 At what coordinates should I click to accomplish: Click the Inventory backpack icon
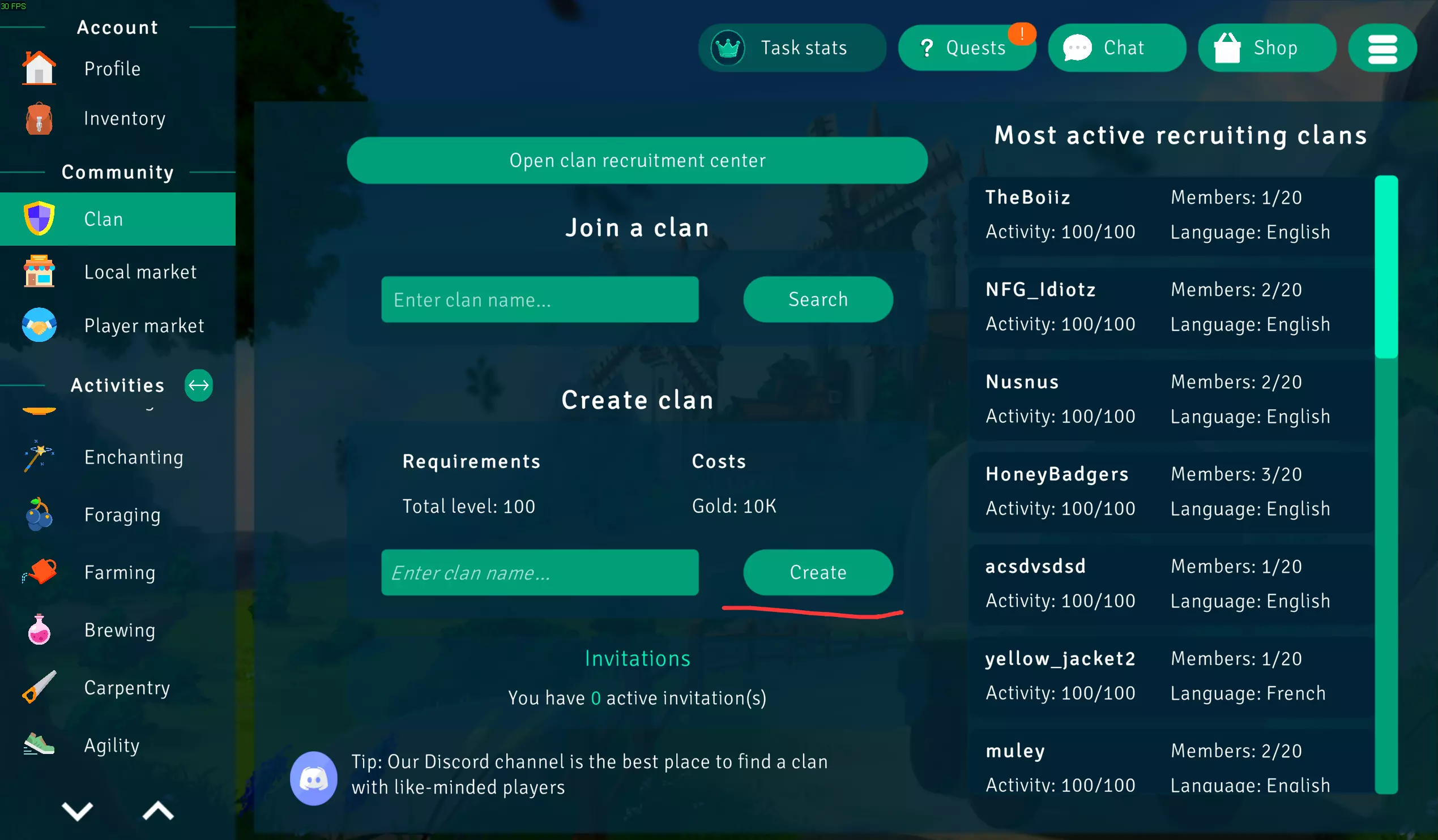coord(39,119)
